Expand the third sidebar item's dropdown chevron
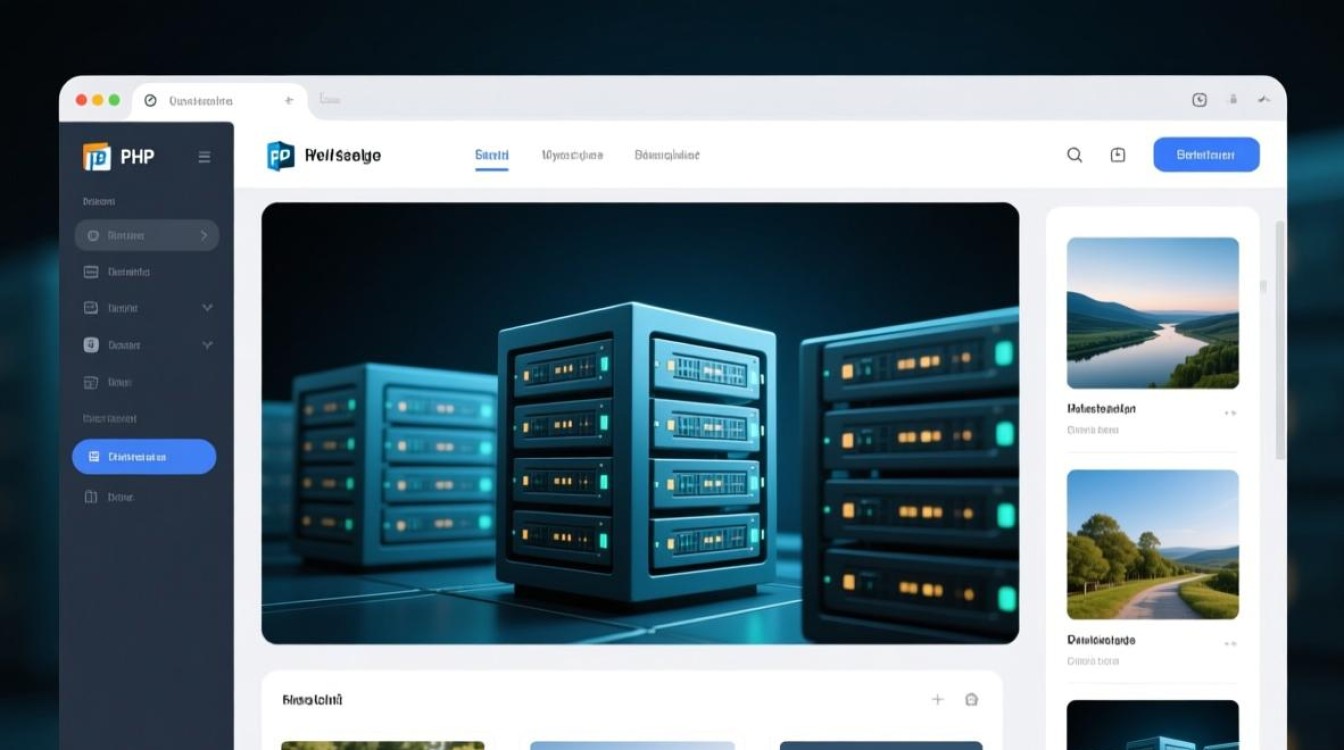The image size is (1344, 750). [207, 307]
